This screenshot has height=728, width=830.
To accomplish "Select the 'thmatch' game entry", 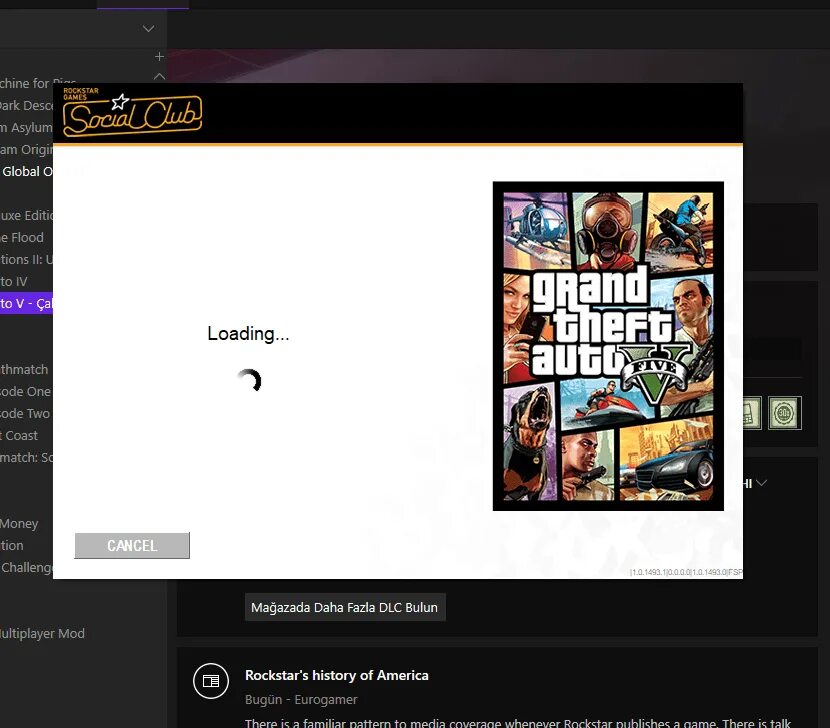I will click(x=24, y=370).
